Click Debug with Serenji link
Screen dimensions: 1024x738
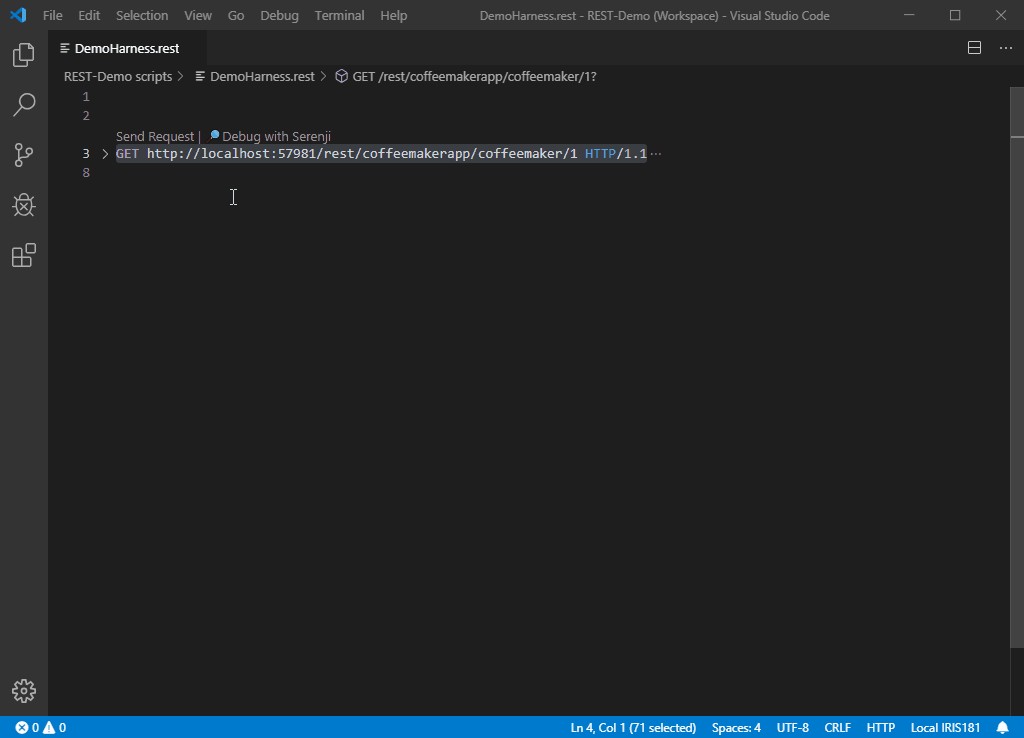click(275, 136)
